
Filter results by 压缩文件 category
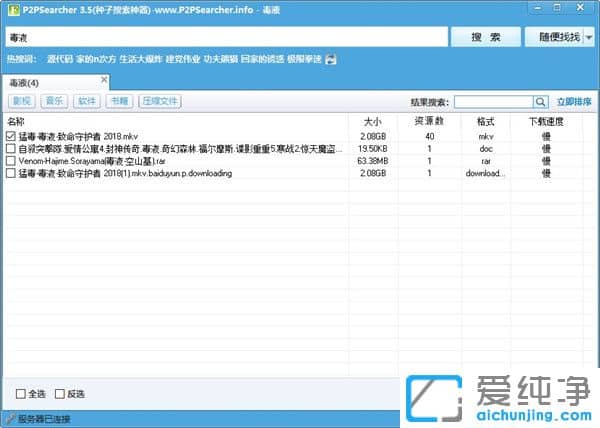(x=160, y=101)
